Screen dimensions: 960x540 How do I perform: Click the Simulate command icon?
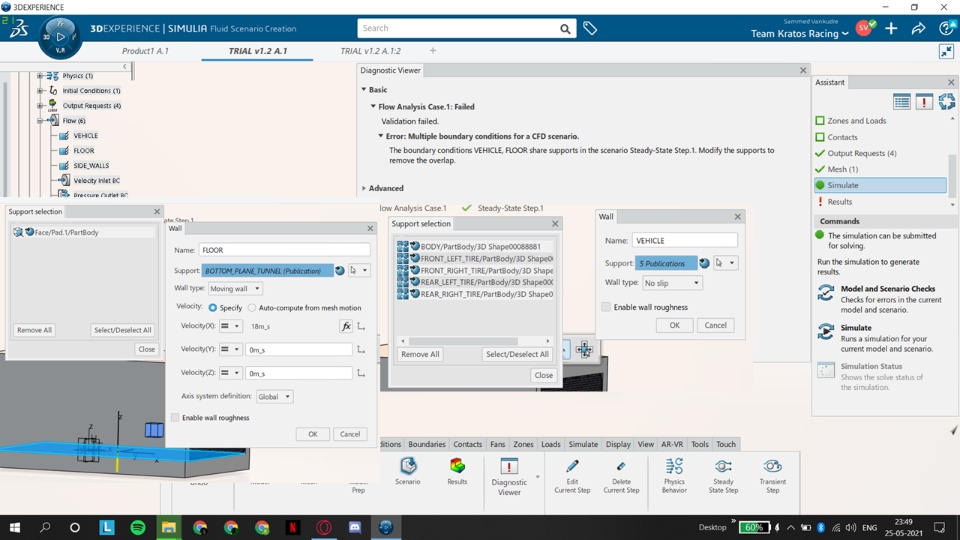point(825,332)
